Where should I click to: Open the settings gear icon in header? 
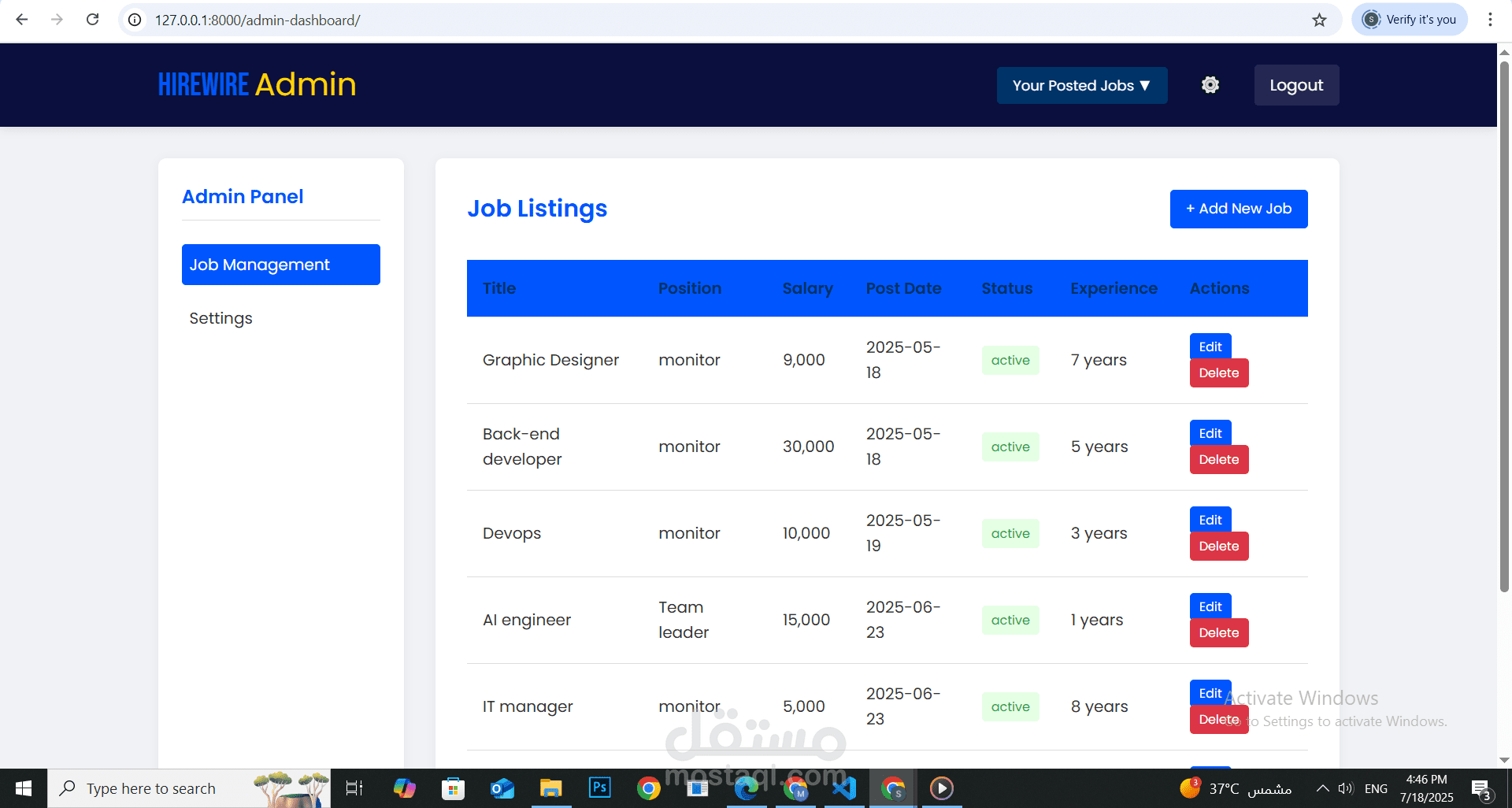point(1210,85)
